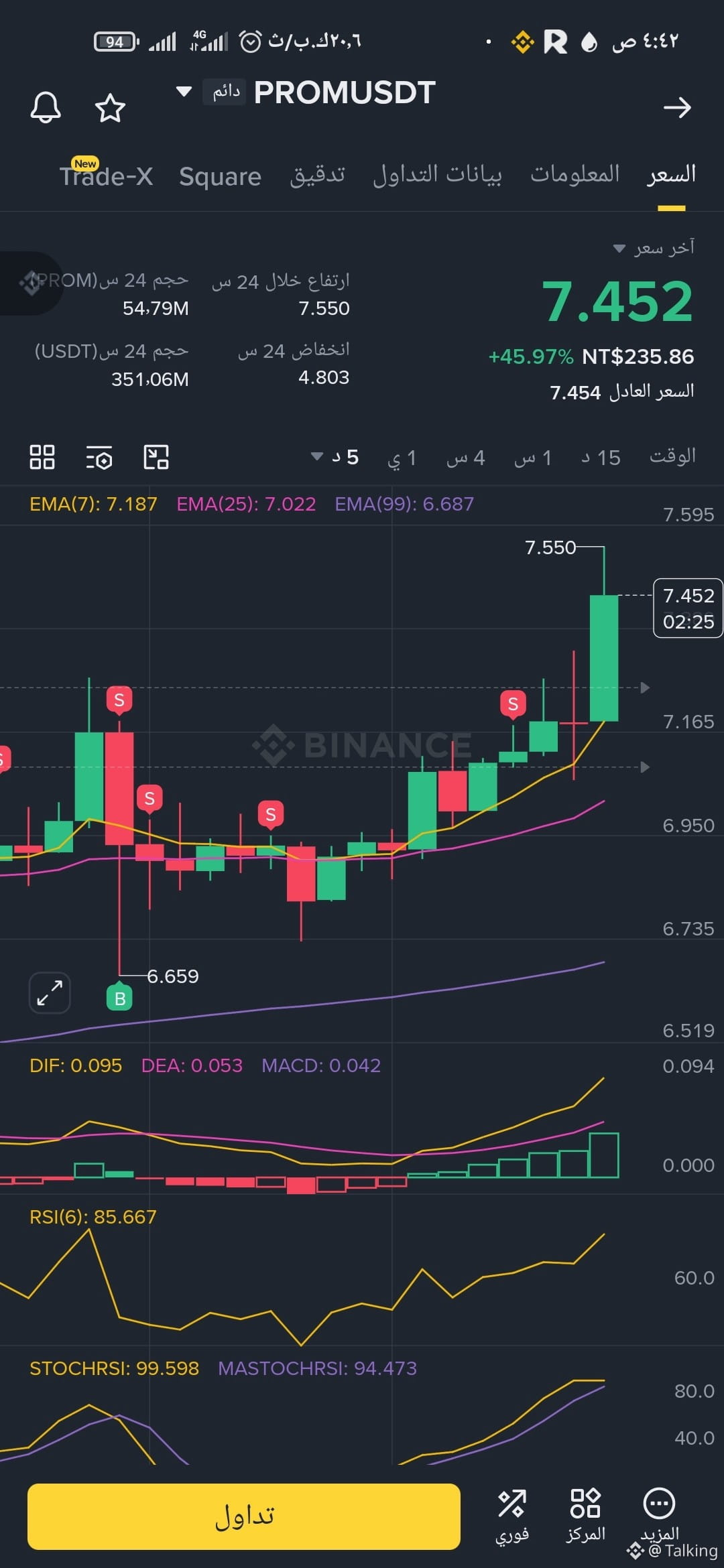The width and height of the screenshot is (724, 1568).
Task: Open the Trade-X tab
Action: point(106,176)
